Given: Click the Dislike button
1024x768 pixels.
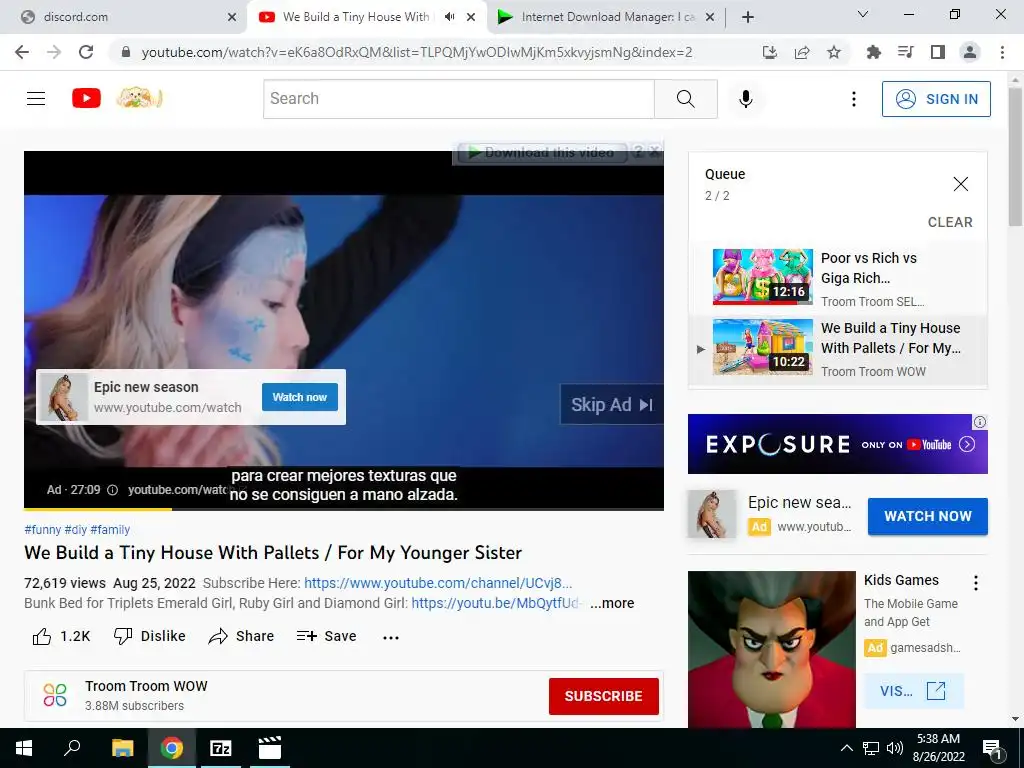Looking at the screenshot, I should coord(150,636).
